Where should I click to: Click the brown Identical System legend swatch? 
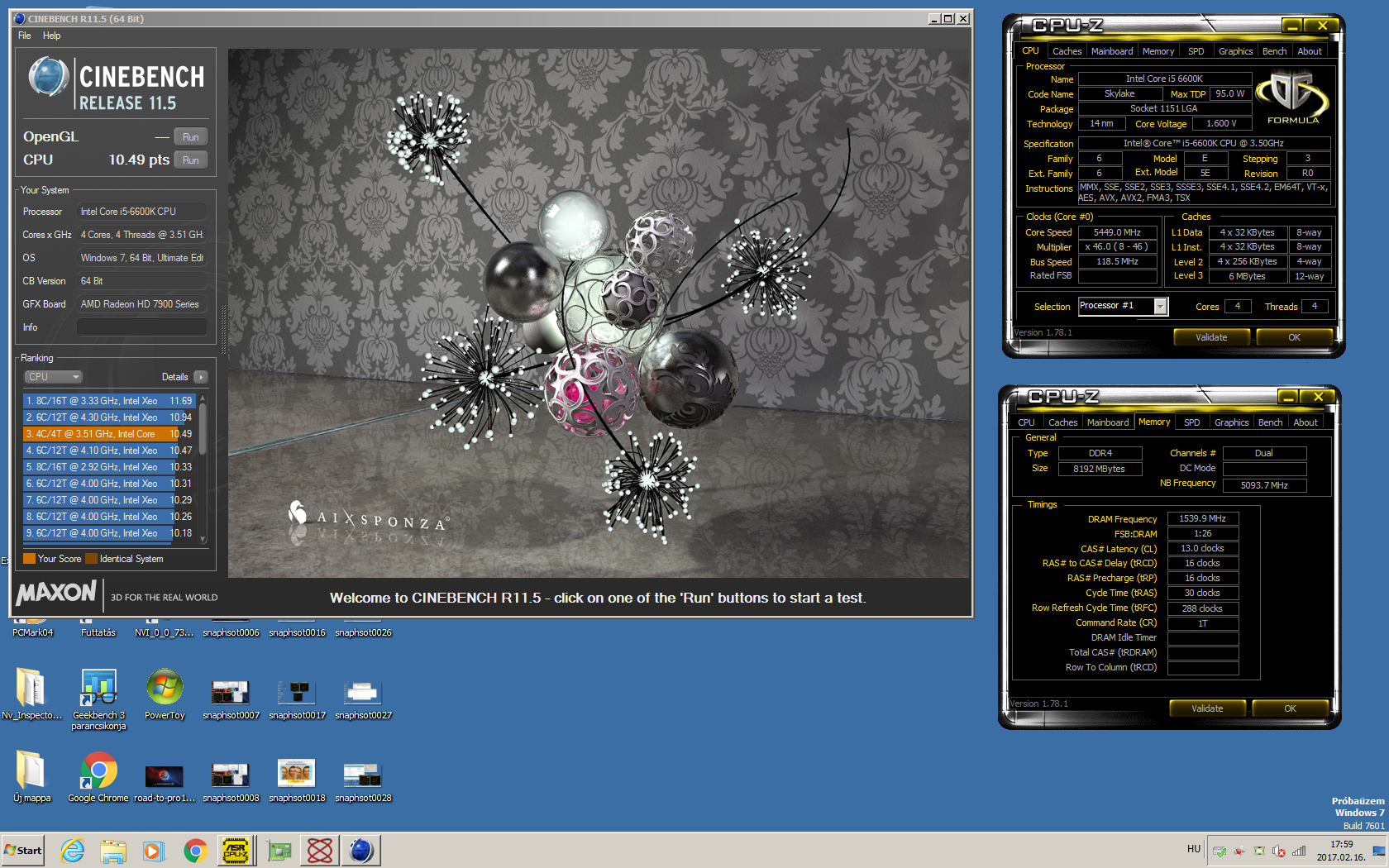click(91, 559)
